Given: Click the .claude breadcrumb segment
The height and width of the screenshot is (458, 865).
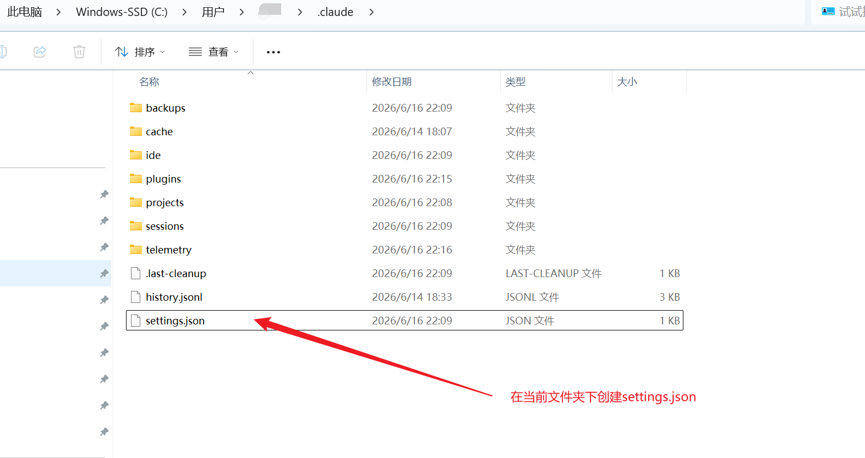Looking at the screenshot, I should (335, 12).
